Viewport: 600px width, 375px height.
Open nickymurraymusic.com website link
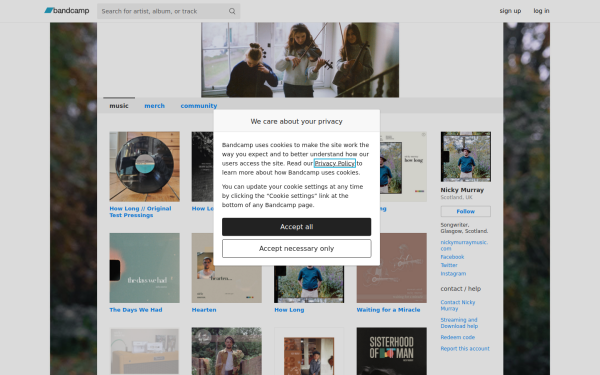point(464,245)
